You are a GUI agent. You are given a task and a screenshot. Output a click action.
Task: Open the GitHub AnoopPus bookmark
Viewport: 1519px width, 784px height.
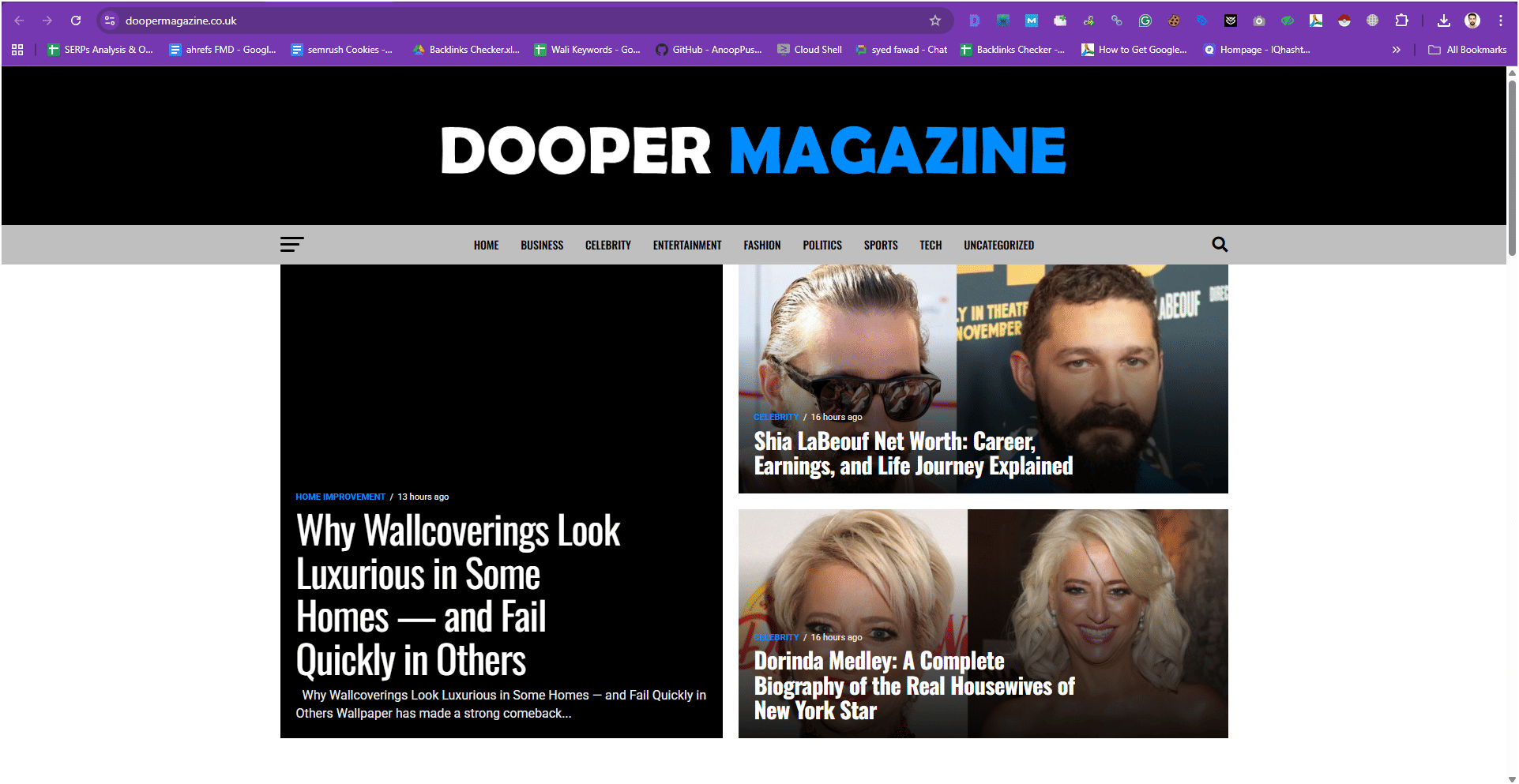[709, 50]
